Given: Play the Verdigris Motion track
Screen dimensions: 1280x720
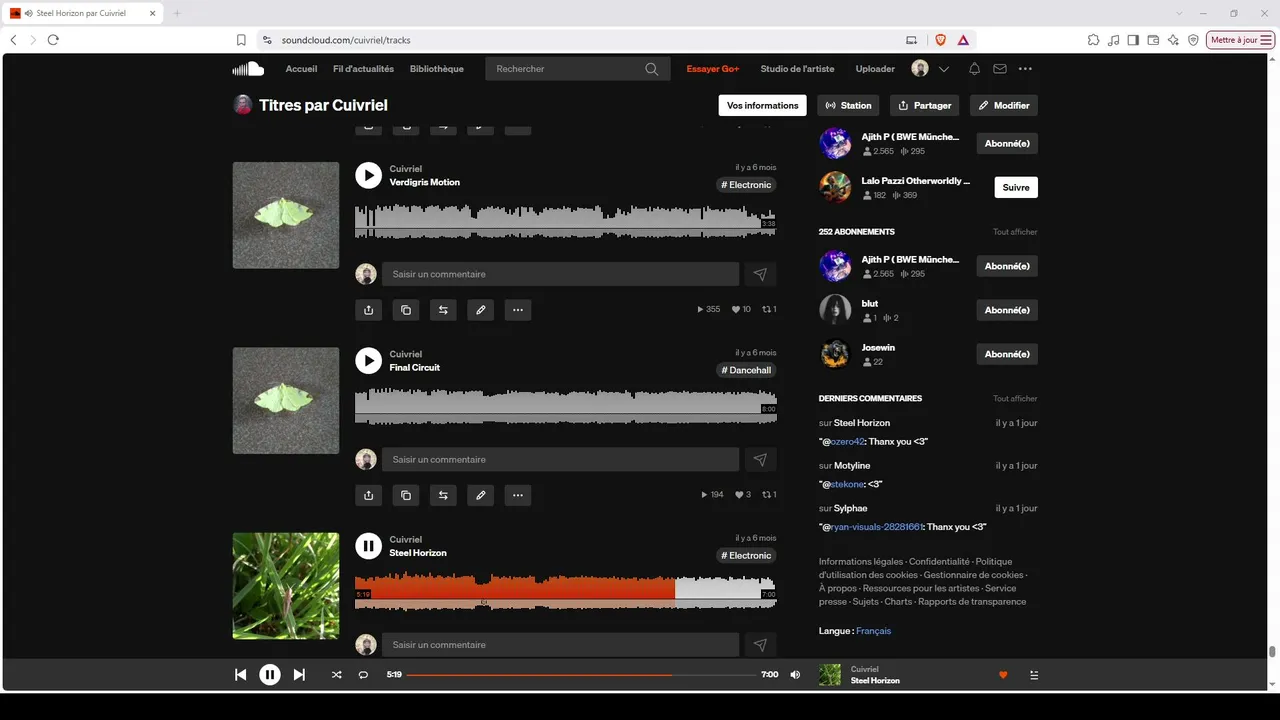Looking at the screenshot, I should pos(368,175).
